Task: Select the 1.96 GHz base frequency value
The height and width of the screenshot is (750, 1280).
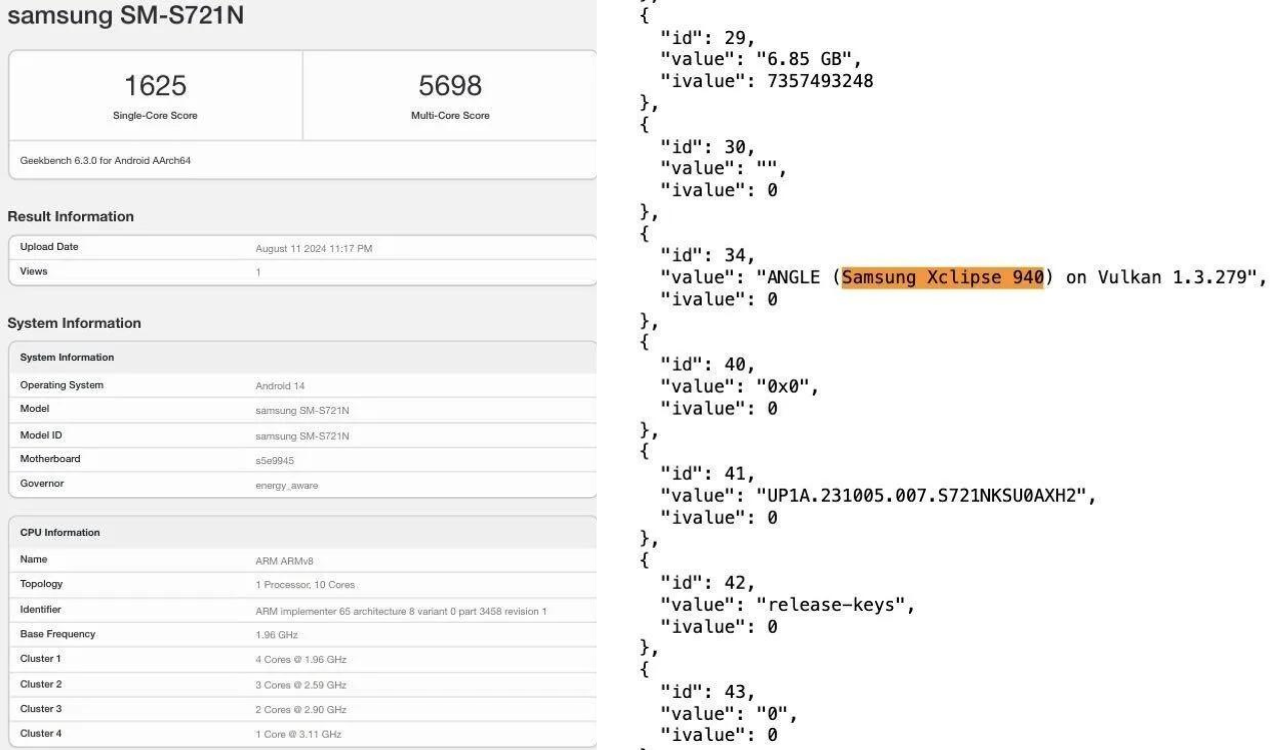Action: (x=276, y=634)
